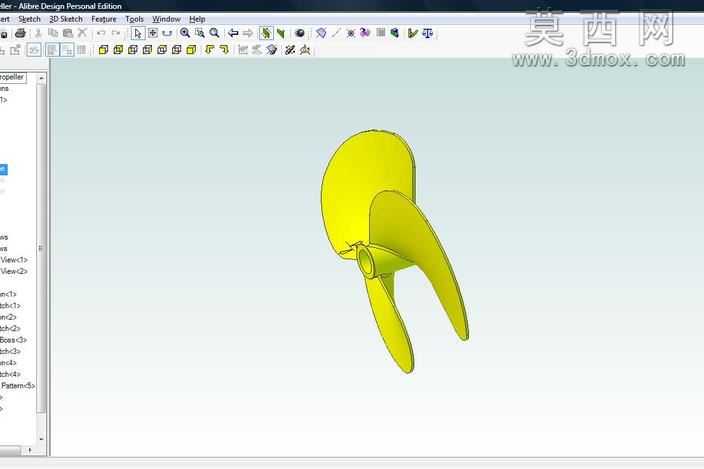Click the yellow corner arrow pointing down-left
Image resolution: width=704 pixels, height=469 pixels.
(209, 49)
